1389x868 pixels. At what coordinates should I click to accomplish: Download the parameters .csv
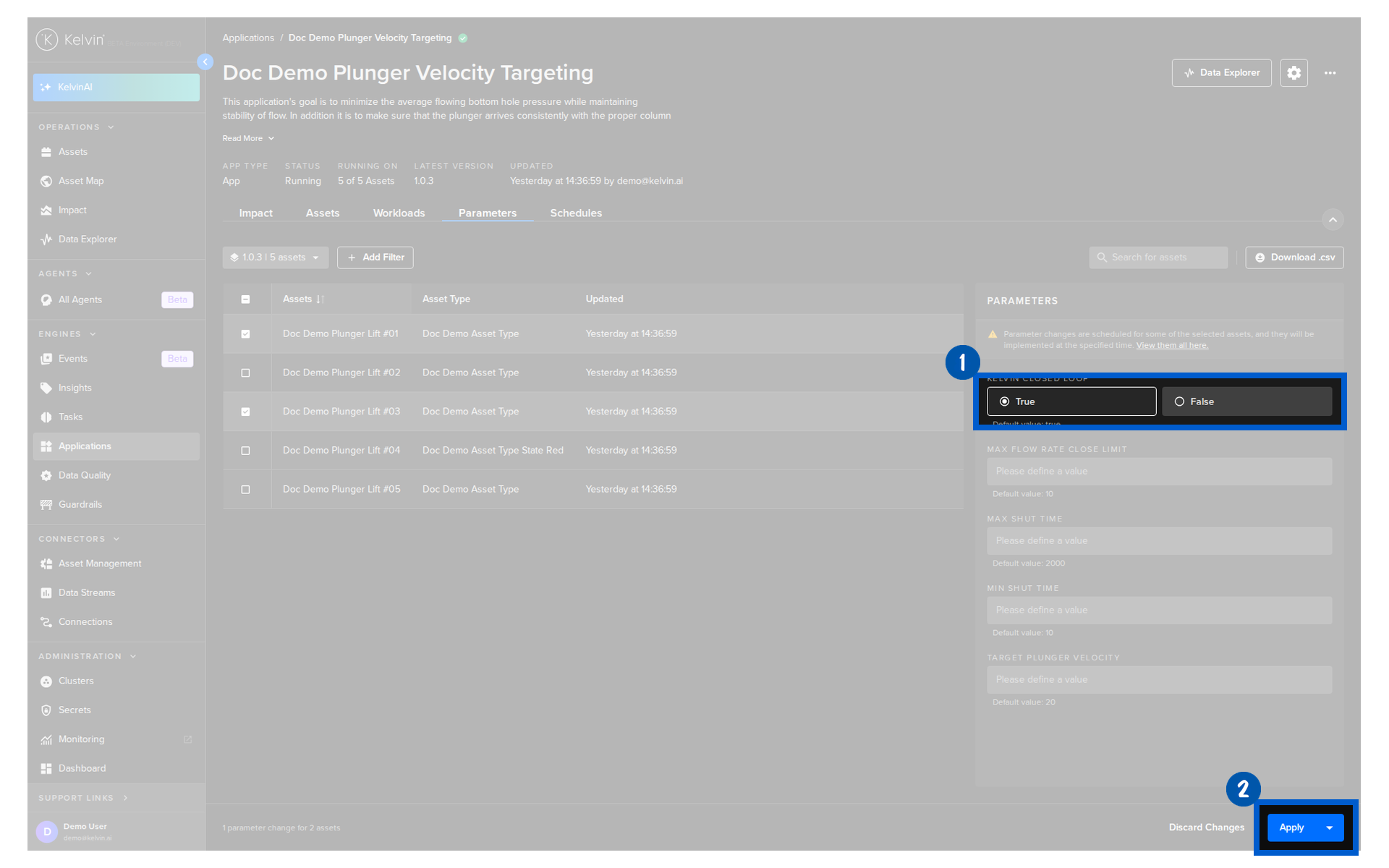(x=1294, y=258)
